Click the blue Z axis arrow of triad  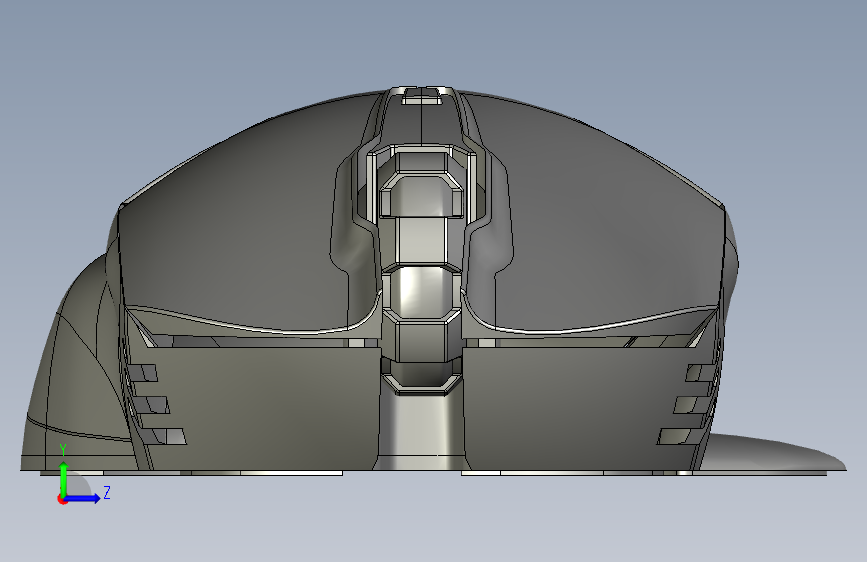[x=83, y=498]
